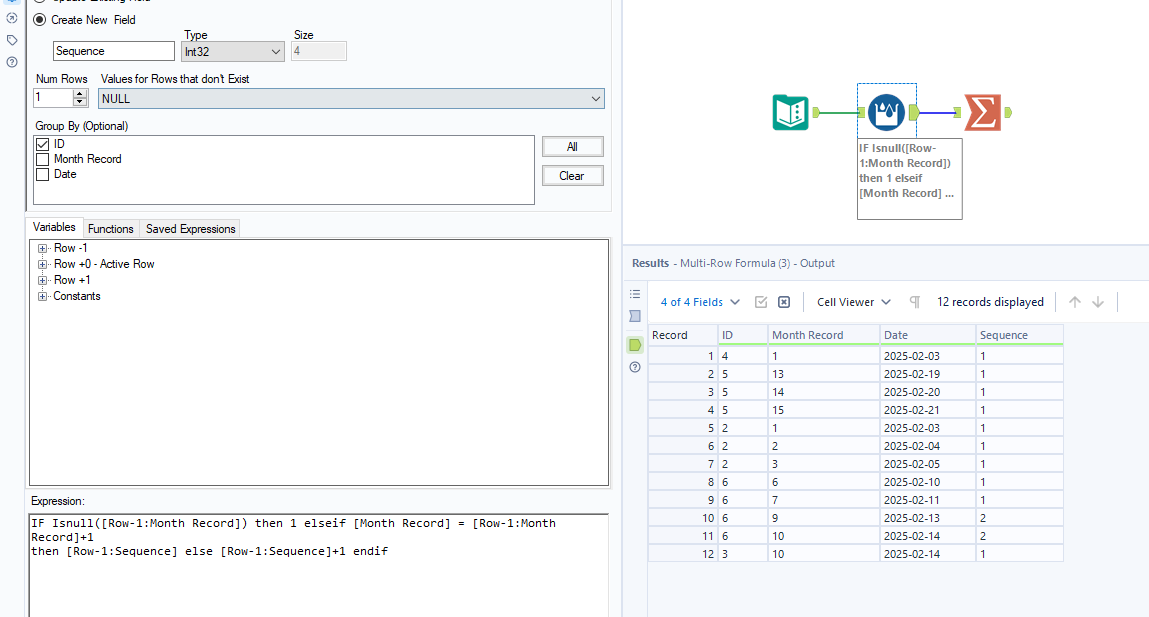This screenshot has width=1149, height=617.
Task: Increase Num Rows with the stepper arrow
Action: [x=80, y=94]
